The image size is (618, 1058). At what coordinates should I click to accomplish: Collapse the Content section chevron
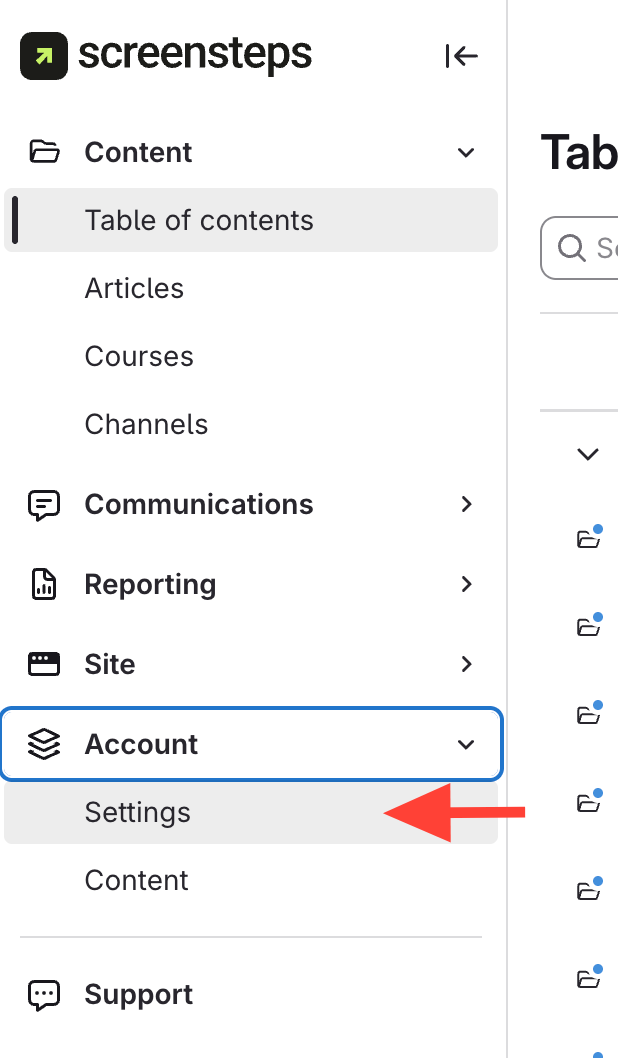coord(465,153)
